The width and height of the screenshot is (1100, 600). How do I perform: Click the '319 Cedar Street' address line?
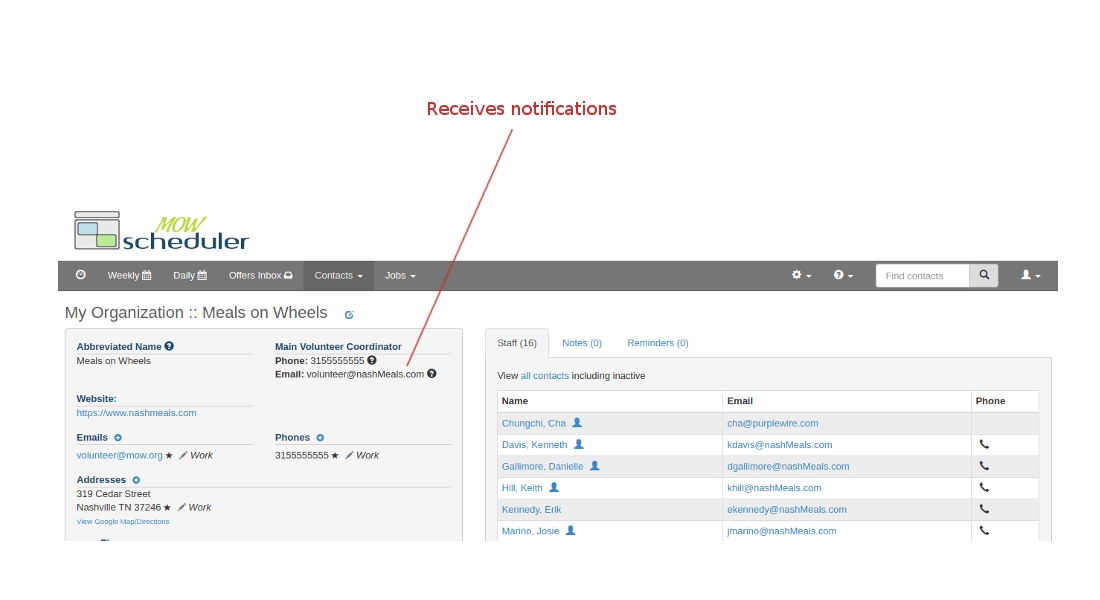click(114, 494)
